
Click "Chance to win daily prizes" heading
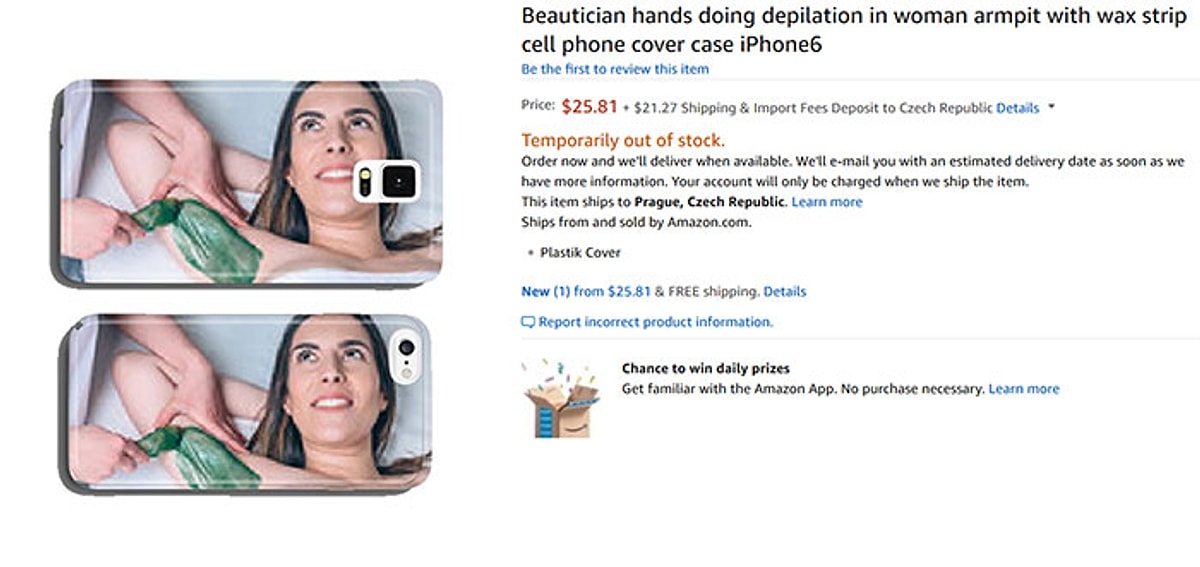(x=705, y=369)
